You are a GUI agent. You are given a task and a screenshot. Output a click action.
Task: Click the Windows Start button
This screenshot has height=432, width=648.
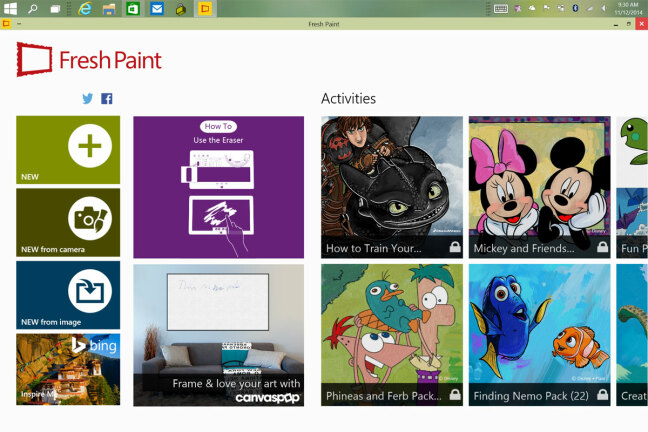11,9
